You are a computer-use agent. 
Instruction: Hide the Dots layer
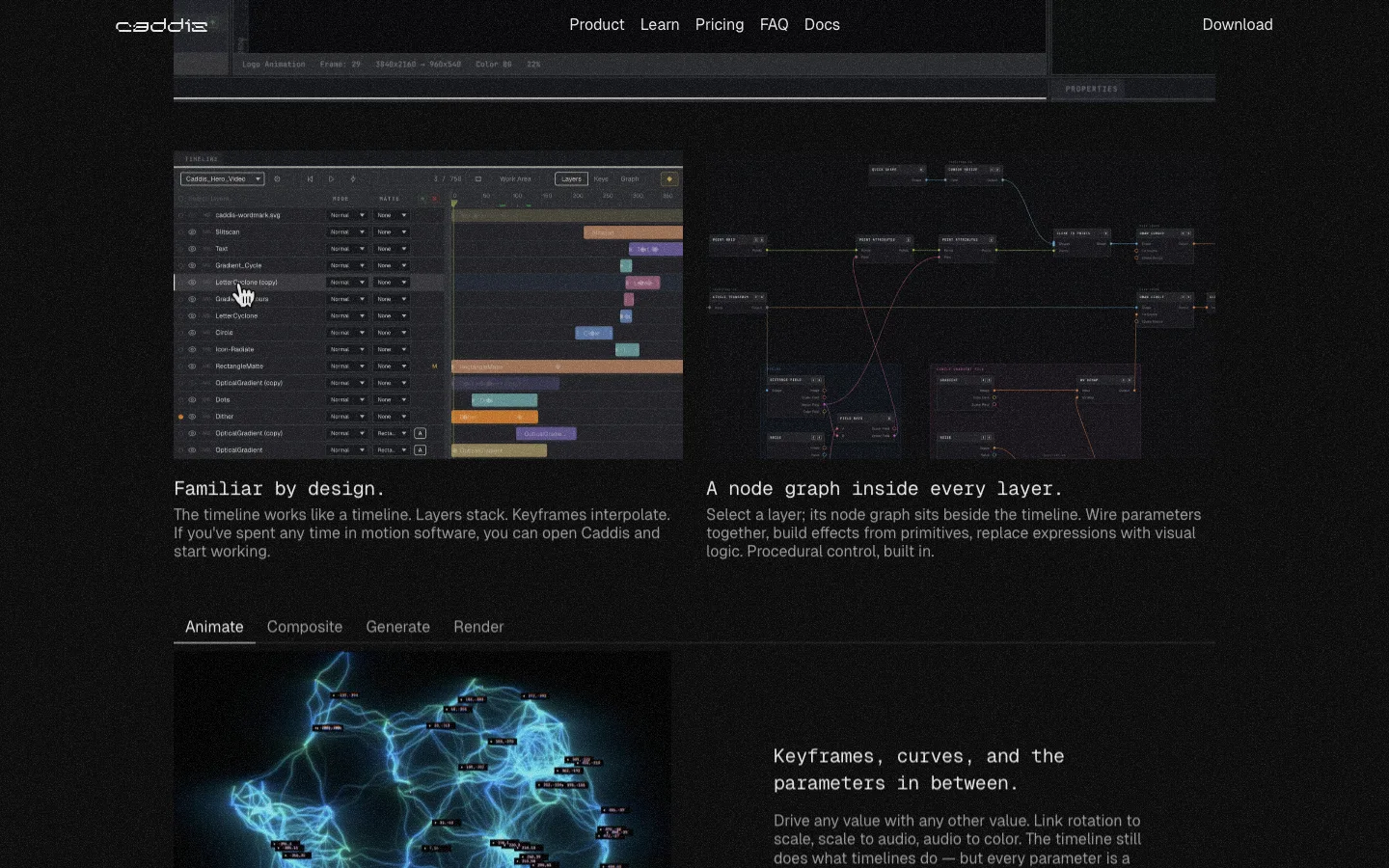192,399
